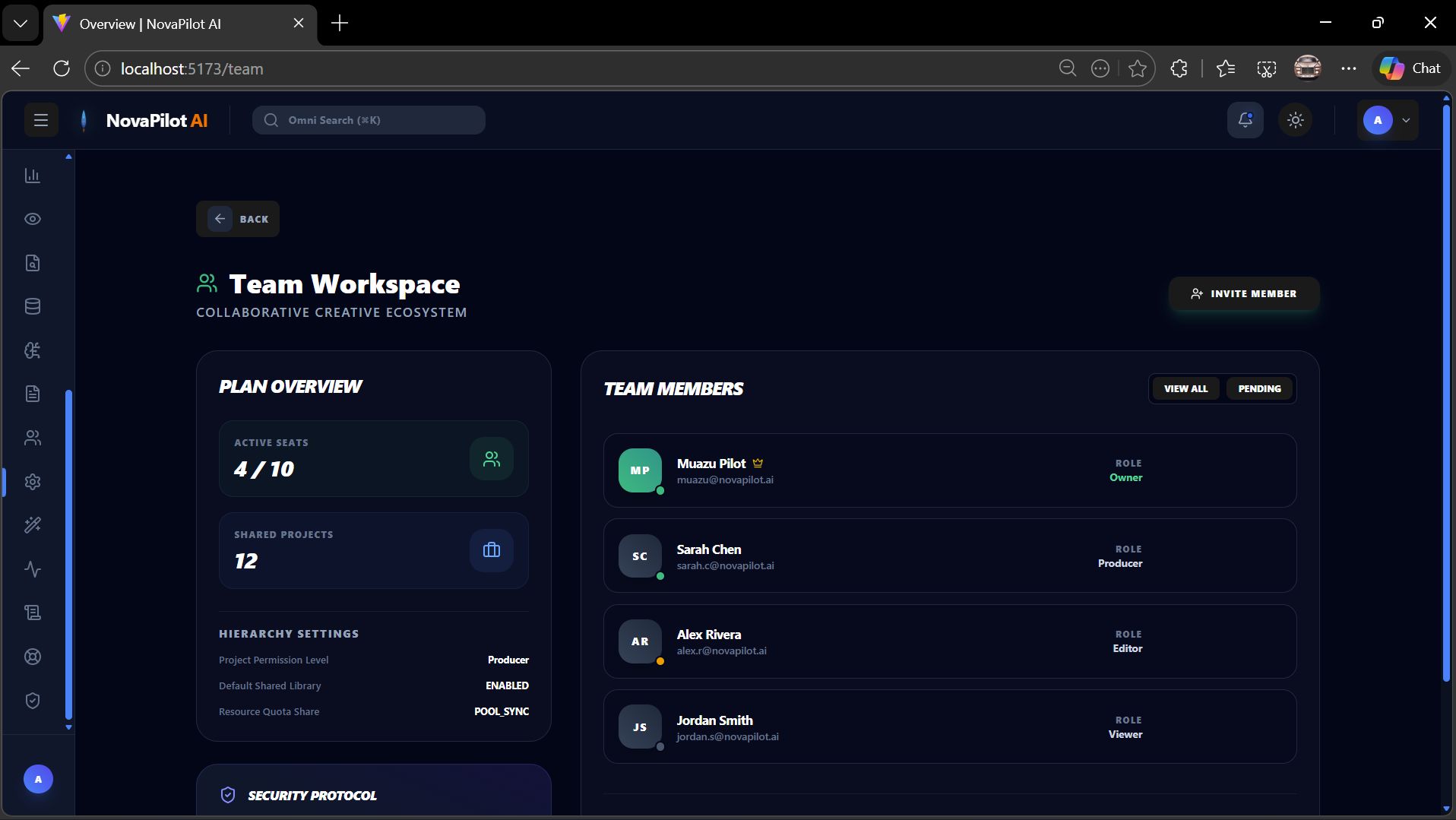Open a new browser tab
1456x820 pixels.
pos(340,24)
